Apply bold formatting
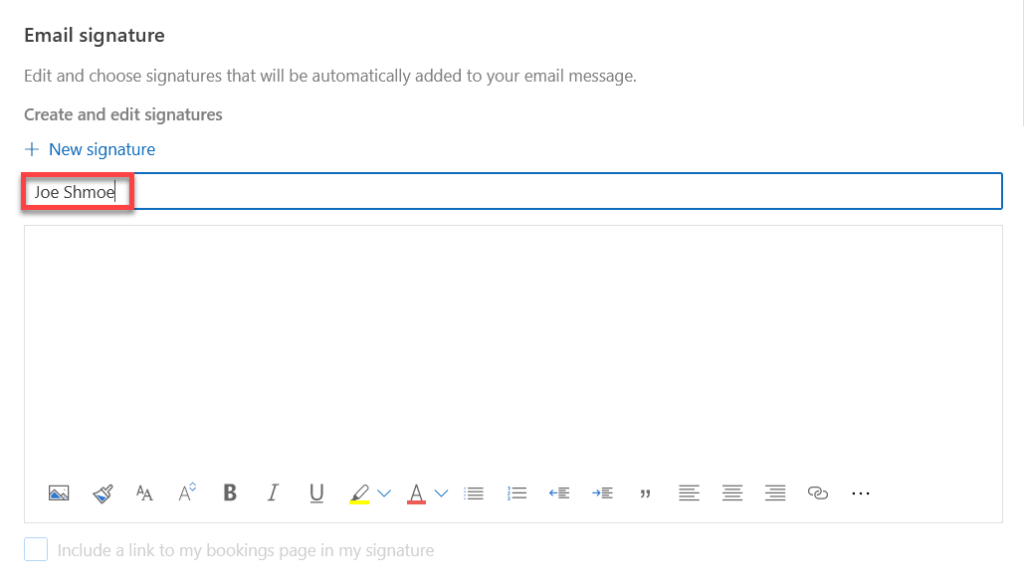The image size is (1024, 586). pyautogui.click(x=229, y=493)
